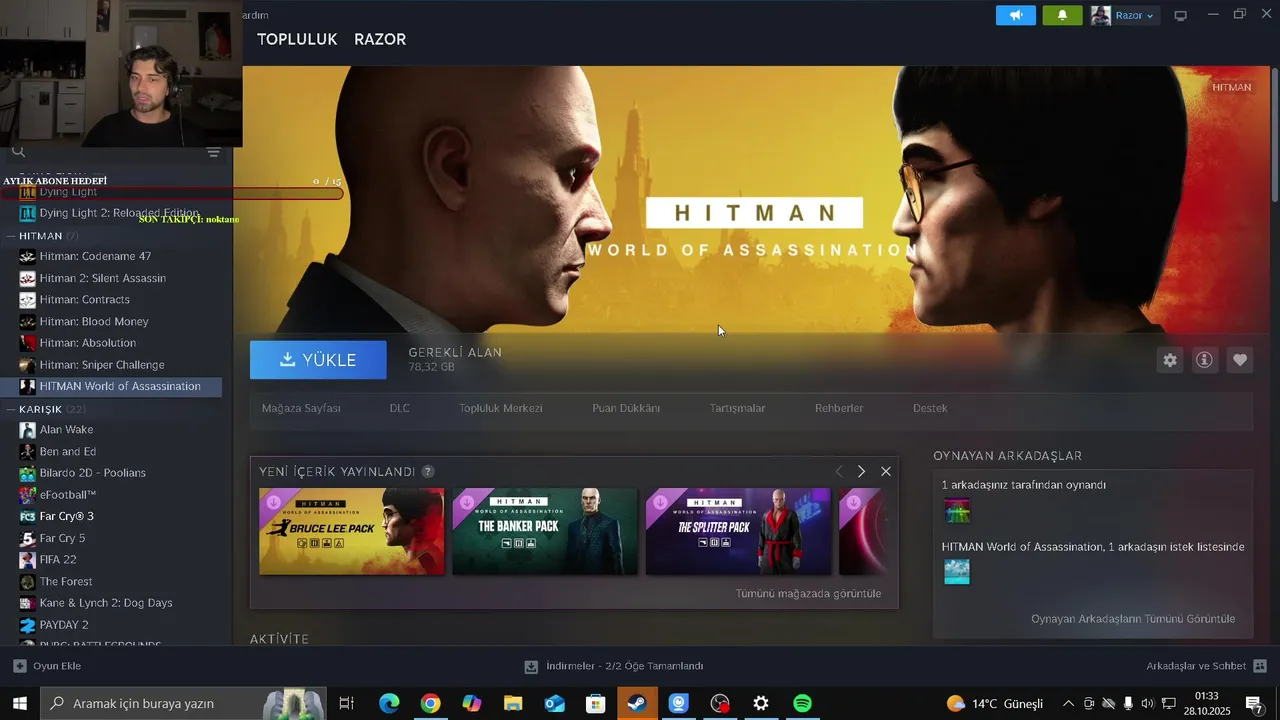The height and width of the screenshot is (720, 1280).
Task: Open the Rehberler tab
Action: tap(839, 408)
